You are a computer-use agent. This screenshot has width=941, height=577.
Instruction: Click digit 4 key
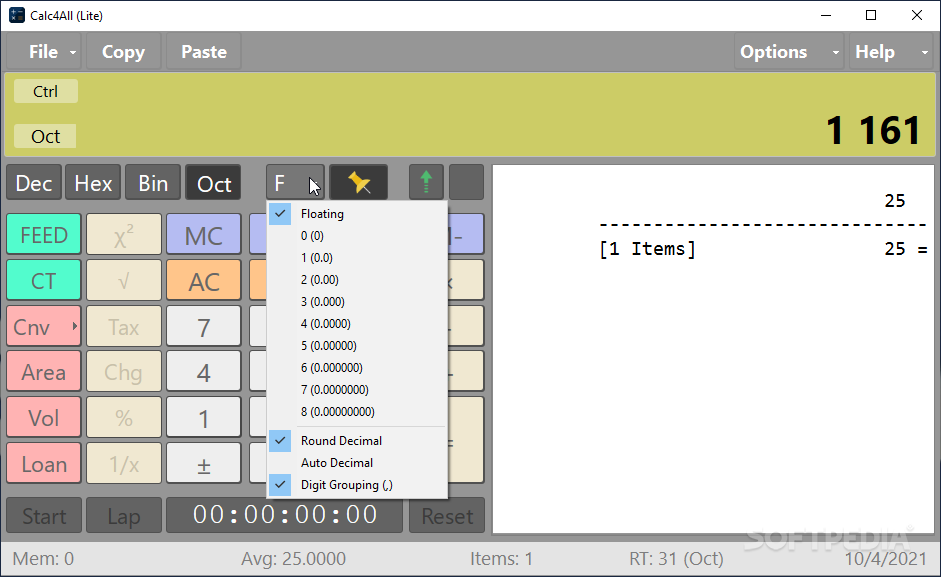[x=203, y=372]
